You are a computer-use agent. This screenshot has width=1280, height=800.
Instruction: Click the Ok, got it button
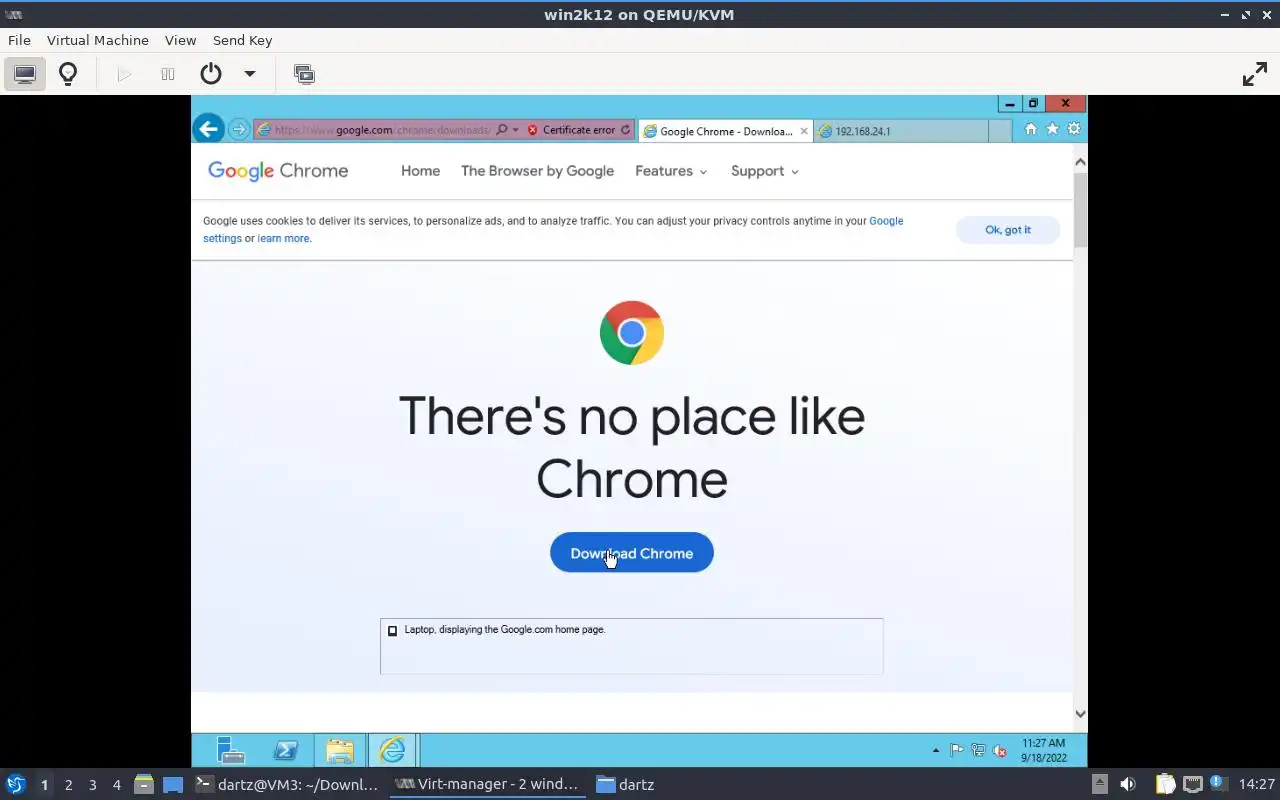(x=1008, y=230)
